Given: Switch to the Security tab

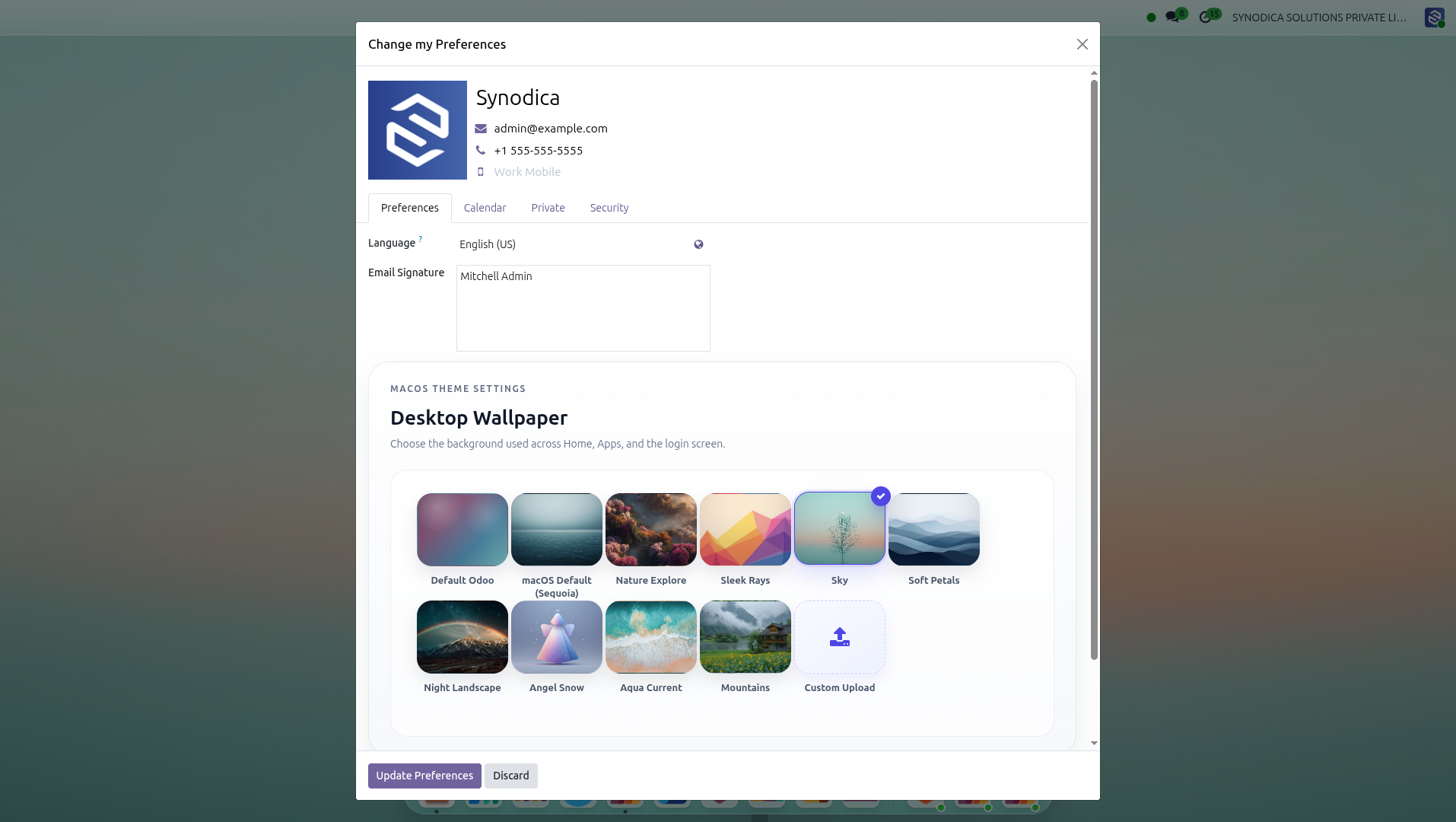Looking at the screenshot, I should point(609,208).
